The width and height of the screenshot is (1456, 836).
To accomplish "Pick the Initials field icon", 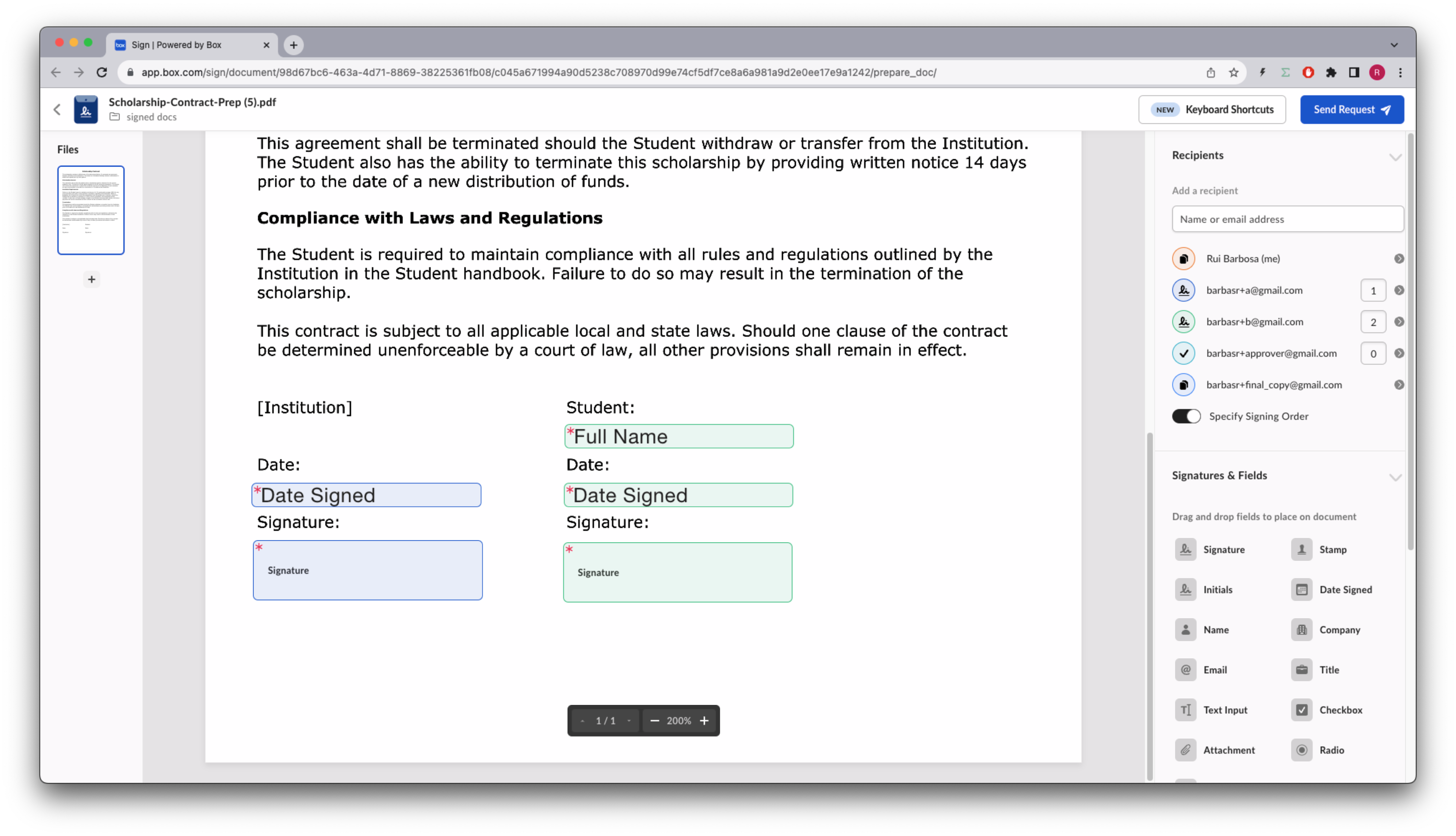I will [1186, 590].
